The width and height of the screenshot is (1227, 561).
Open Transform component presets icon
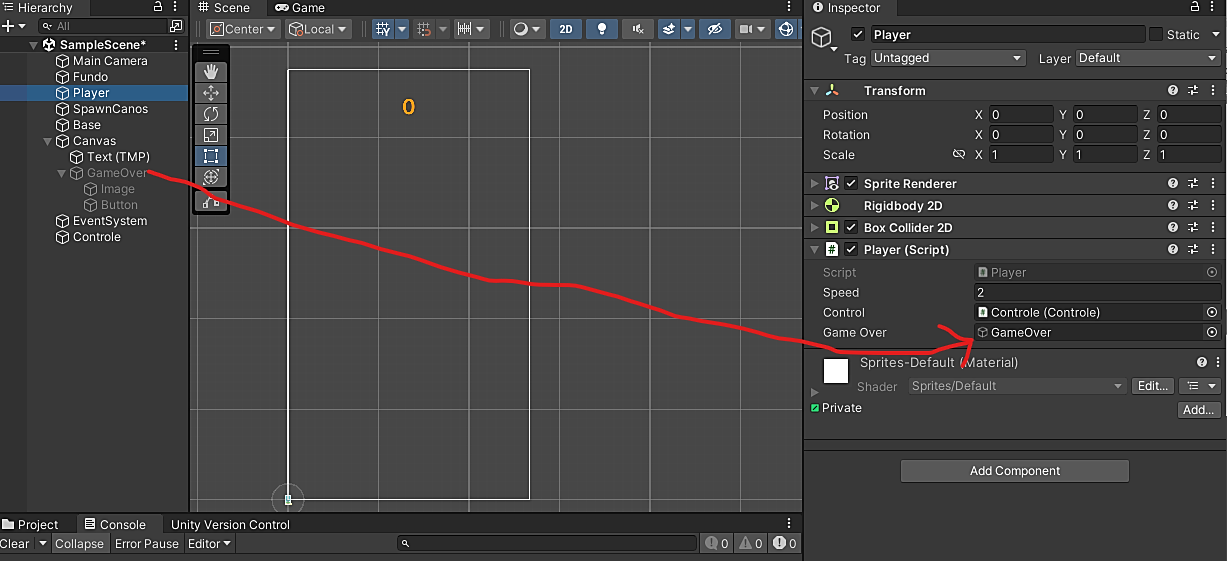[1193, 91]
